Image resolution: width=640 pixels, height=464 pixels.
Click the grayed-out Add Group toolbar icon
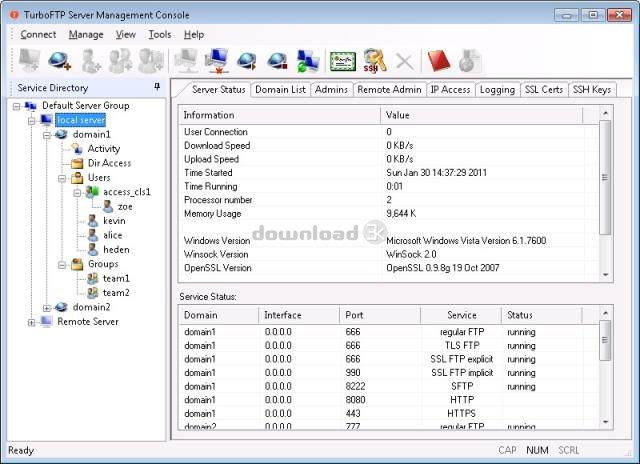(120, 60)
